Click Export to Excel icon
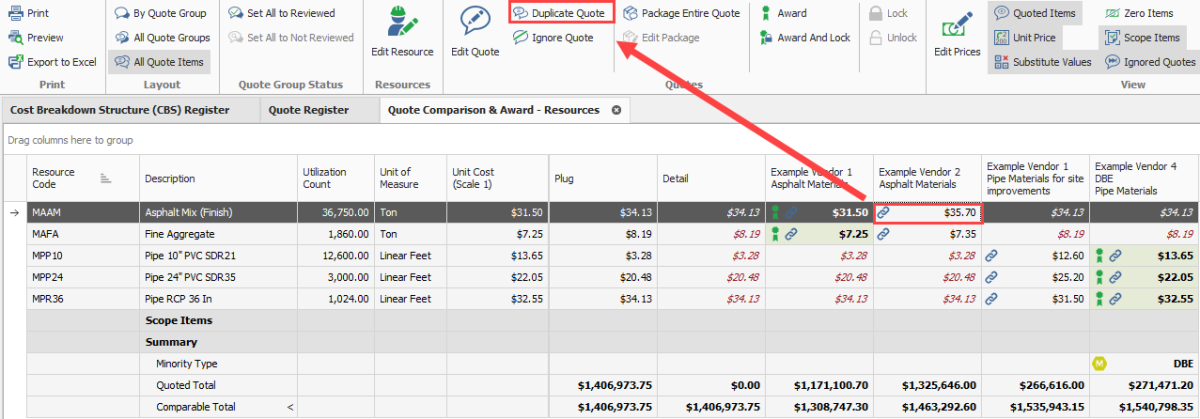1200x419 pixels. 16,62
